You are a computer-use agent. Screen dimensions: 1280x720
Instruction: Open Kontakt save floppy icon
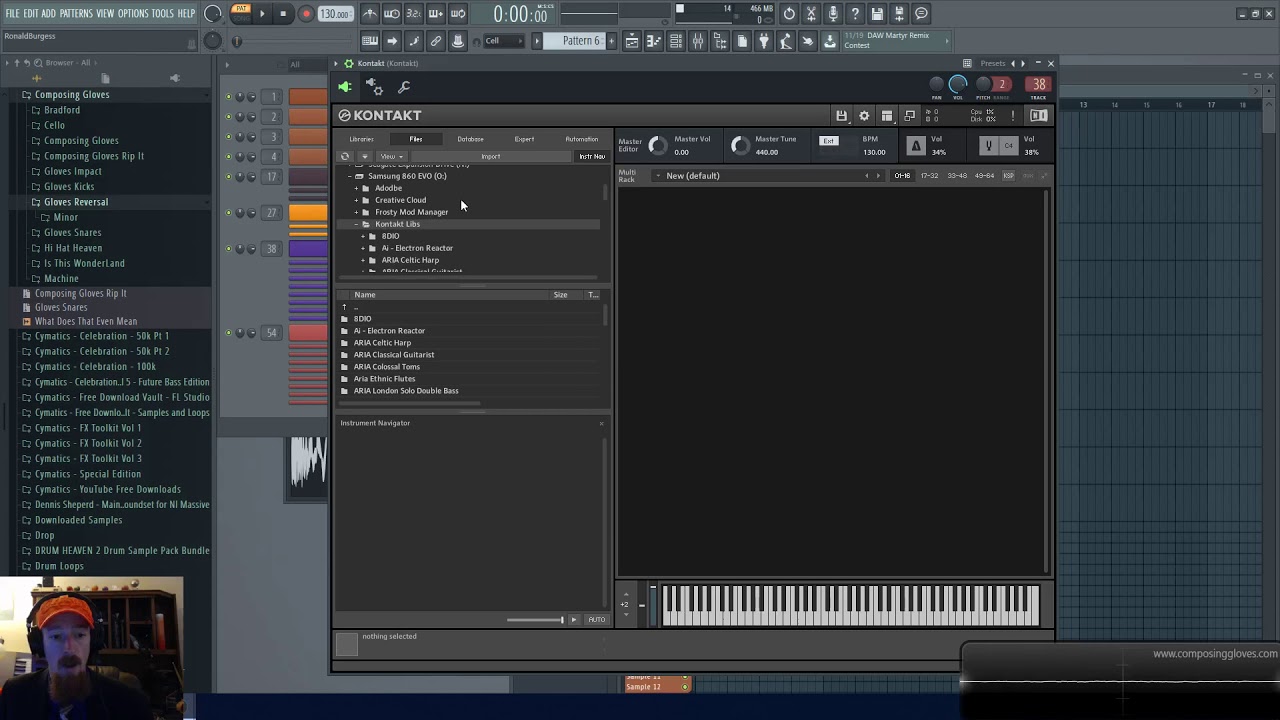pyautogui.click(x=841, y=116)
